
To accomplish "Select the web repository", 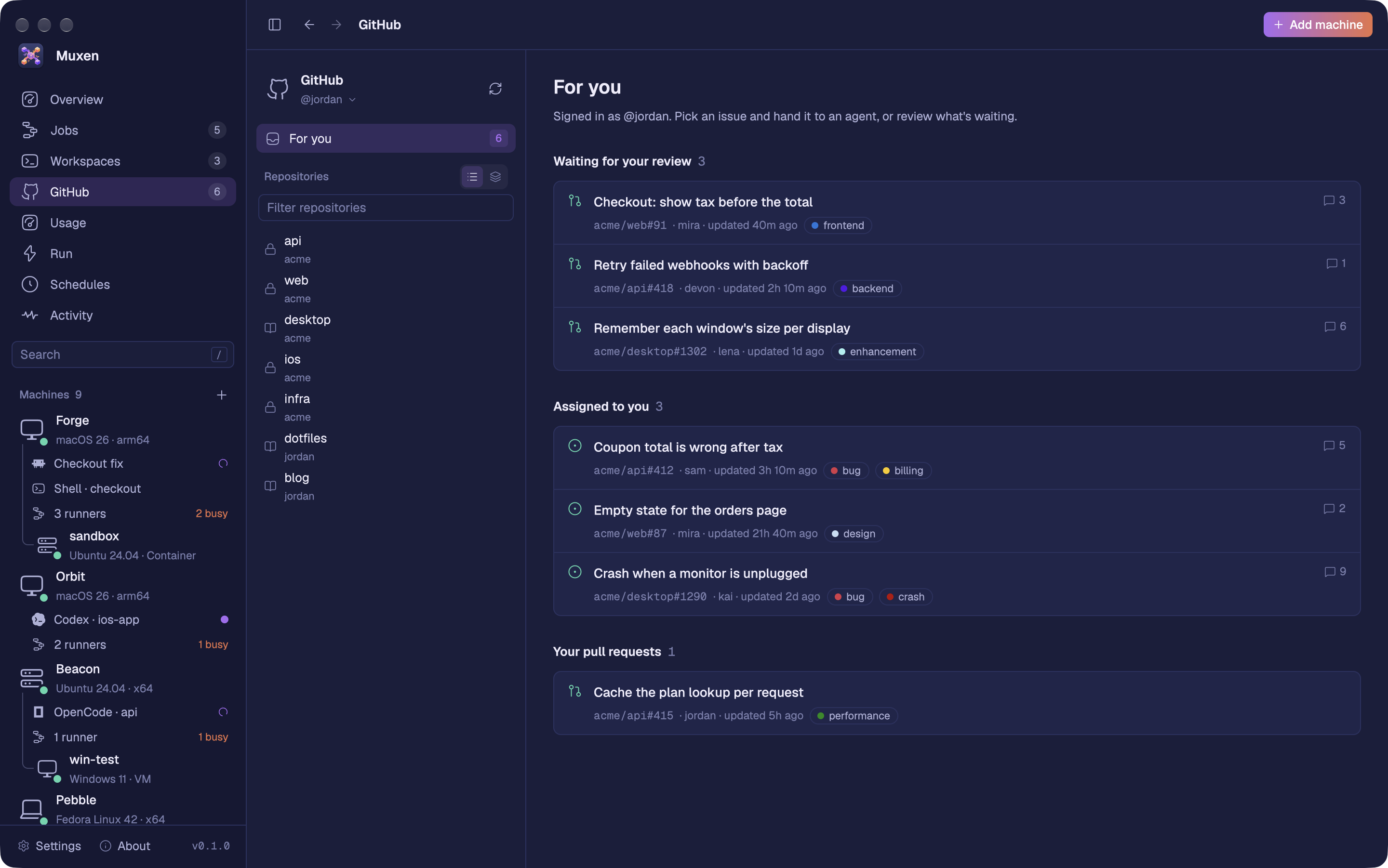I will click(386, 289).
